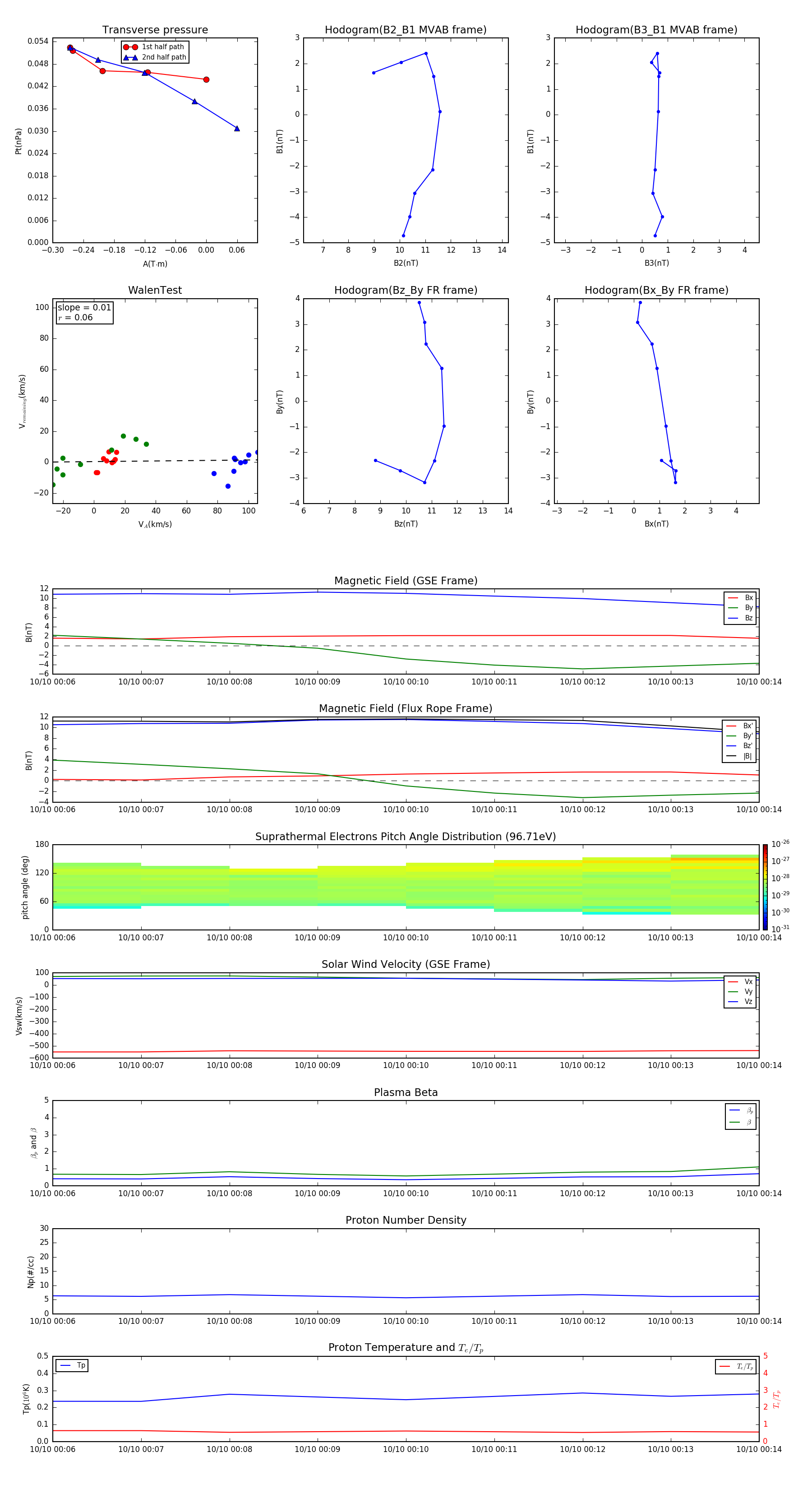Click the 'B2(nT)' axis label

point(406,263)
